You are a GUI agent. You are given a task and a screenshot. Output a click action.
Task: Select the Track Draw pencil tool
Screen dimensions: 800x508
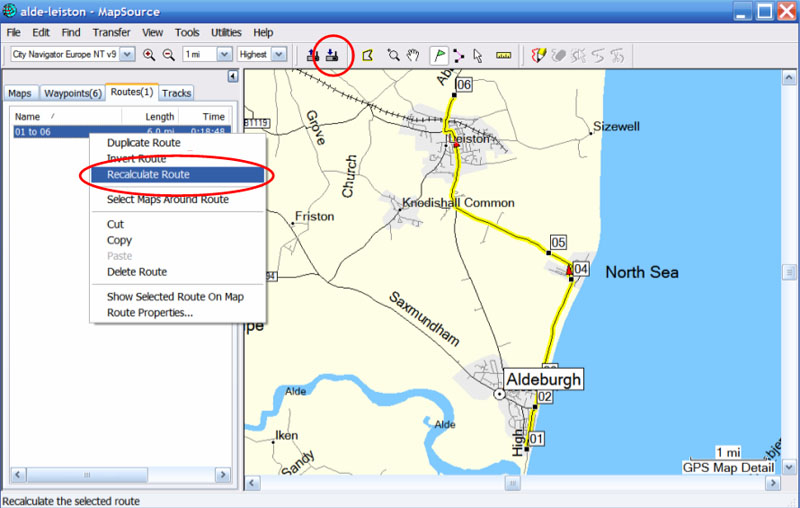539,55
